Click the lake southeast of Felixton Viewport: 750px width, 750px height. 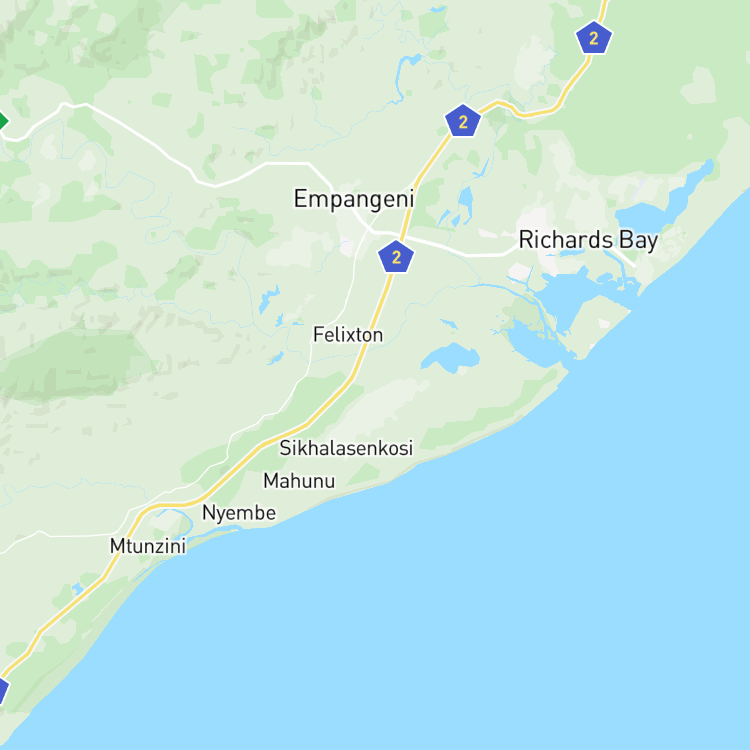451,358
